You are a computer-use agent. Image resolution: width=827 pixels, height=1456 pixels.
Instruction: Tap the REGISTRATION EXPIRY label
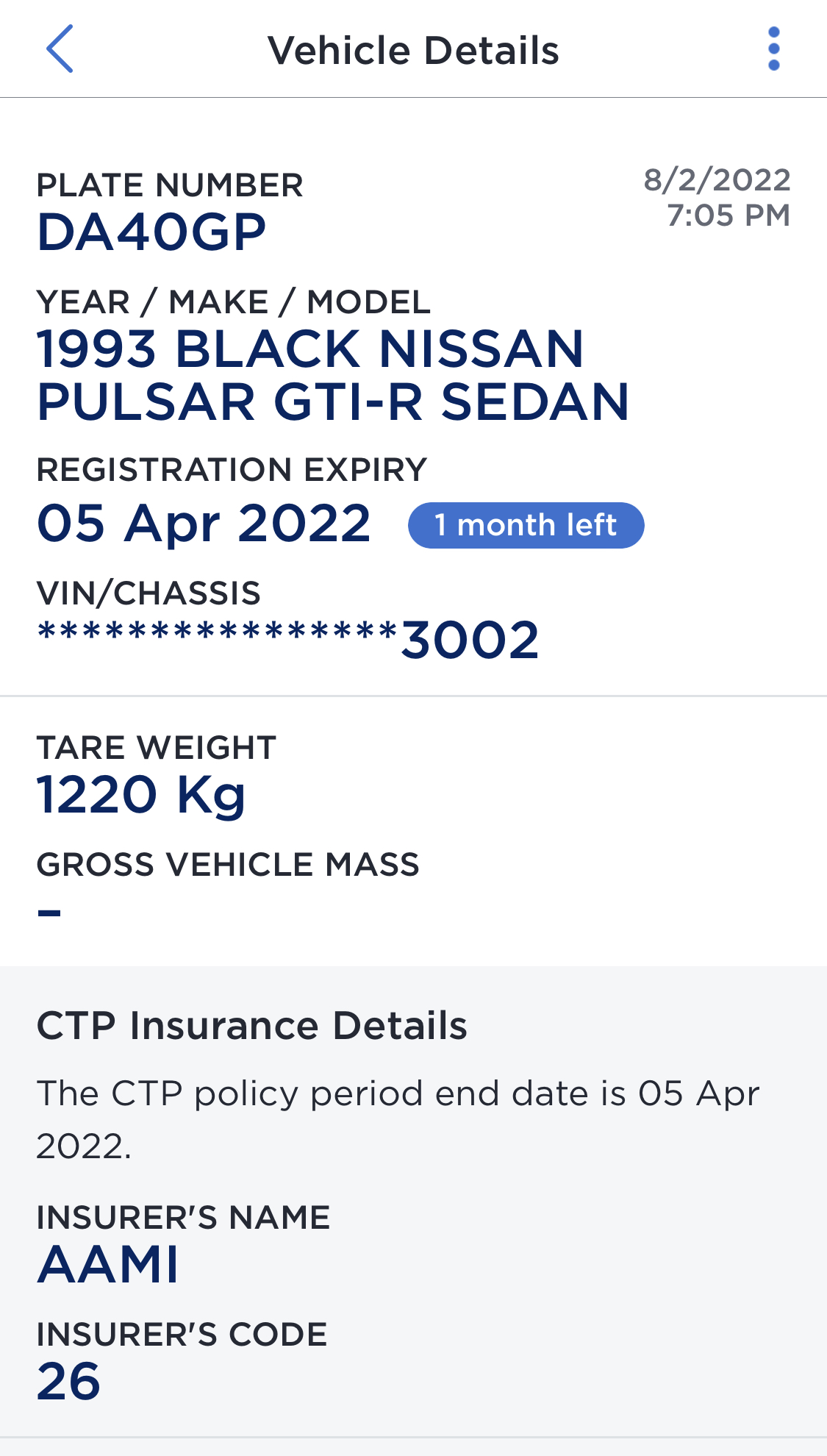[232, 470]
